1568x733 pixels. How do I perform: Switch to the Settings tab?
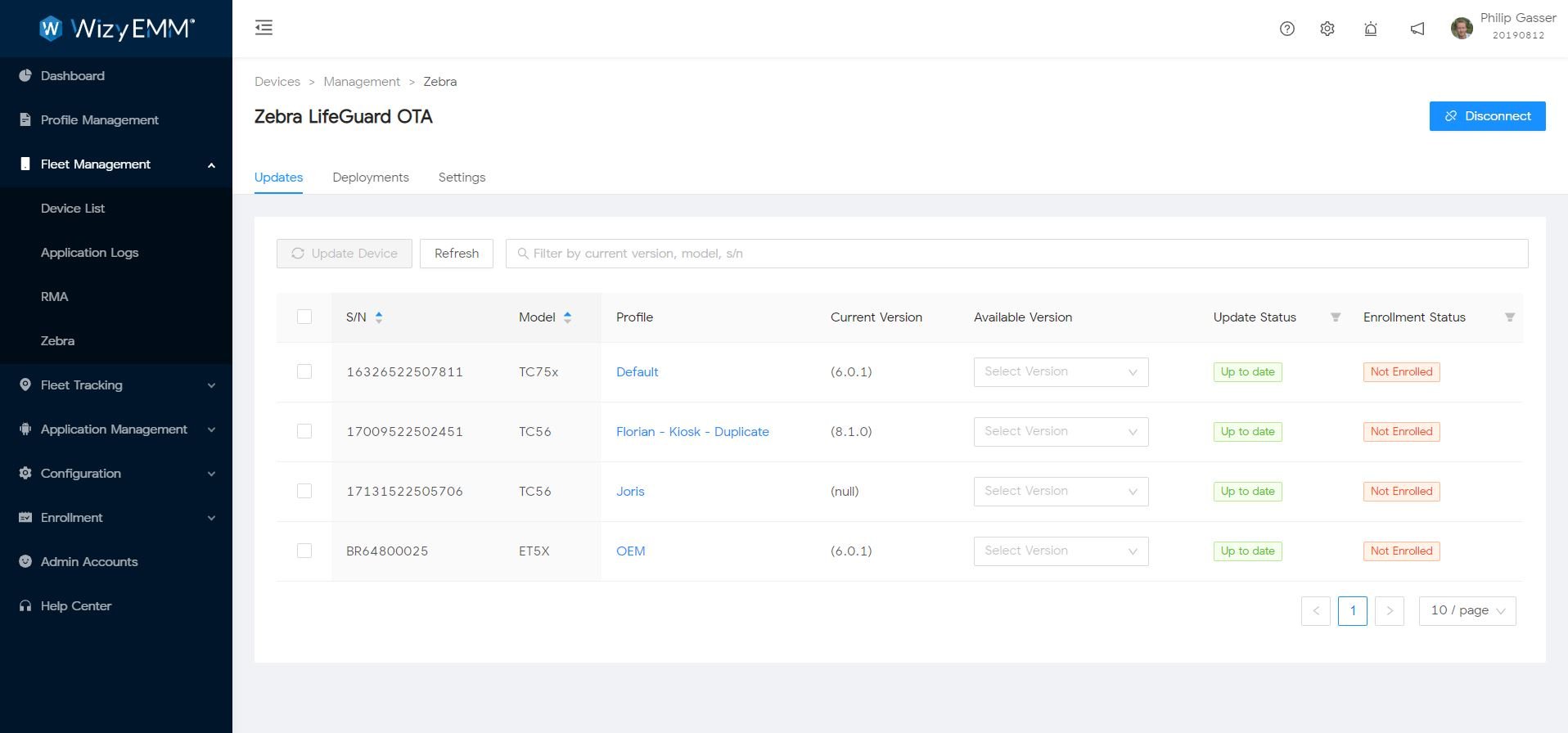click(x=462, y=178)
